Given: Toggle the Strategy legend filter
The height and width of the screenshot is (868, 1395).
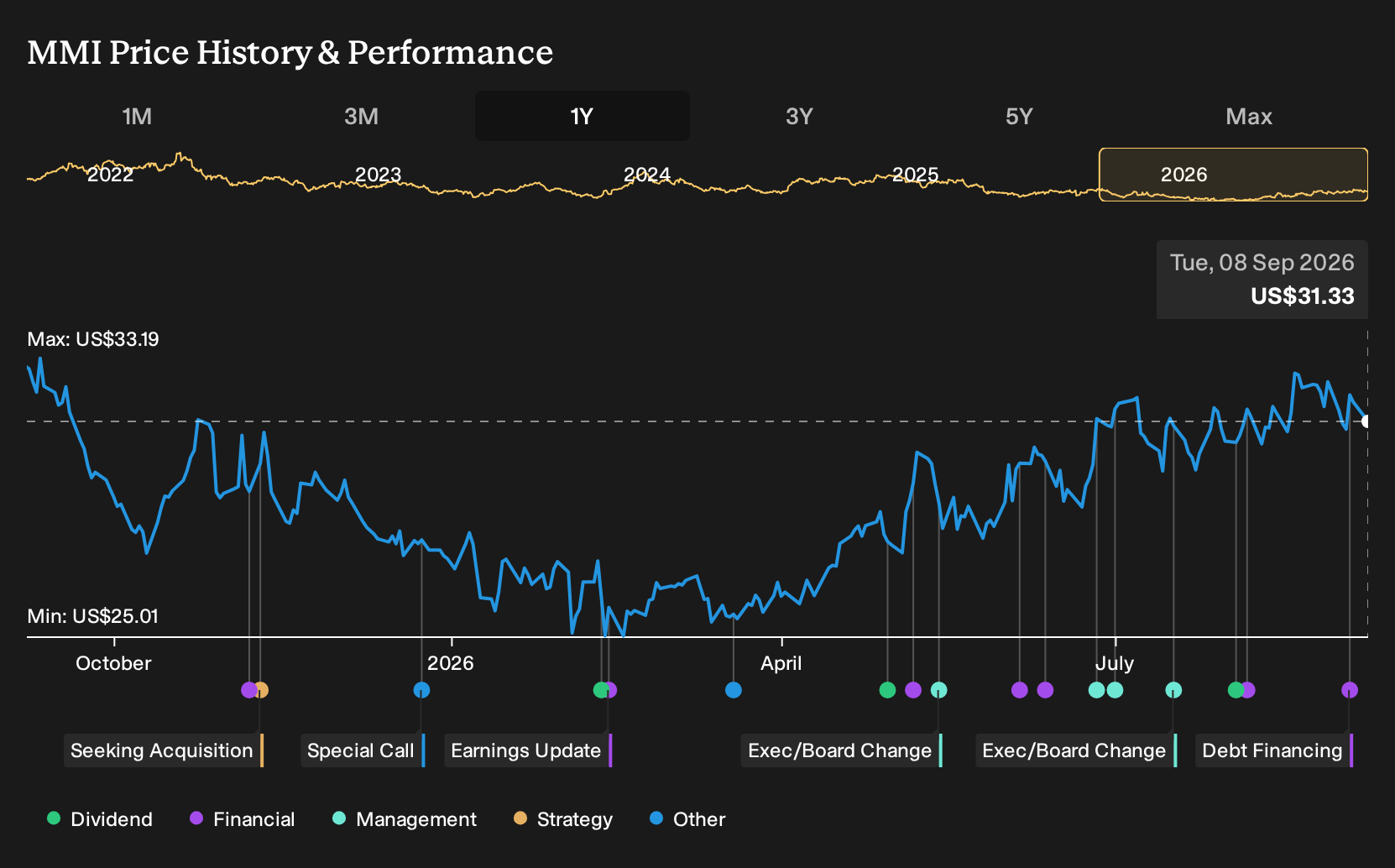Looking at the screenshot, I should [x=563, y=819].
